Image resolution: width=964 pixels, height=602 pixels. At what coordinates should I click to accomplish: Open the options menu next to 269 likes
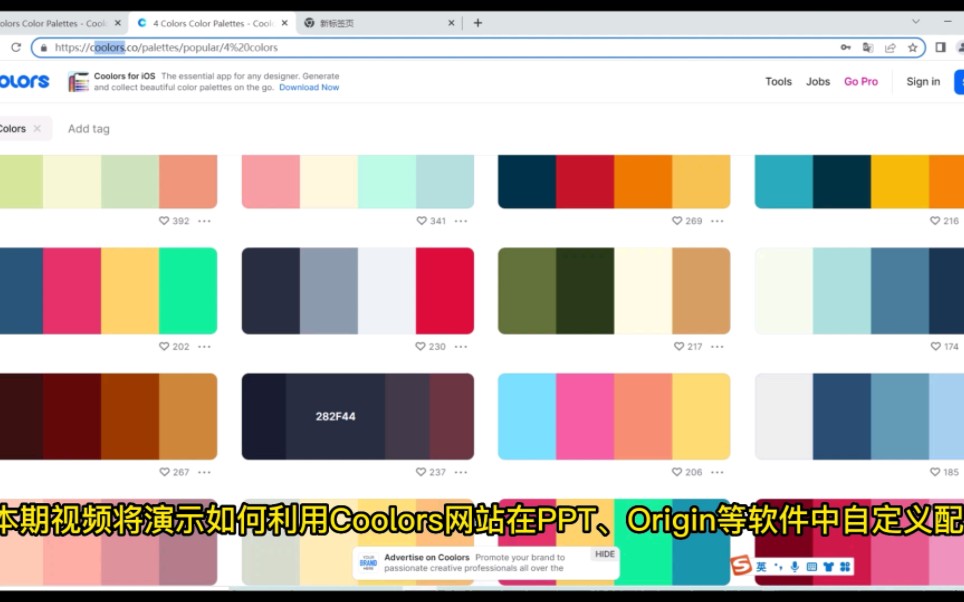[716, 221]
